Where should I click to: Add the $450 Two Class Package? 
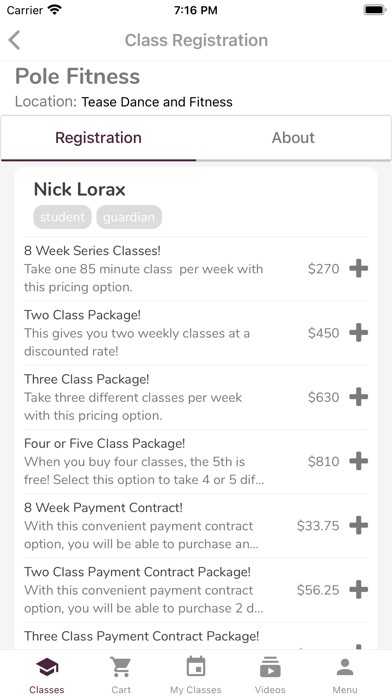click(358, 333)
